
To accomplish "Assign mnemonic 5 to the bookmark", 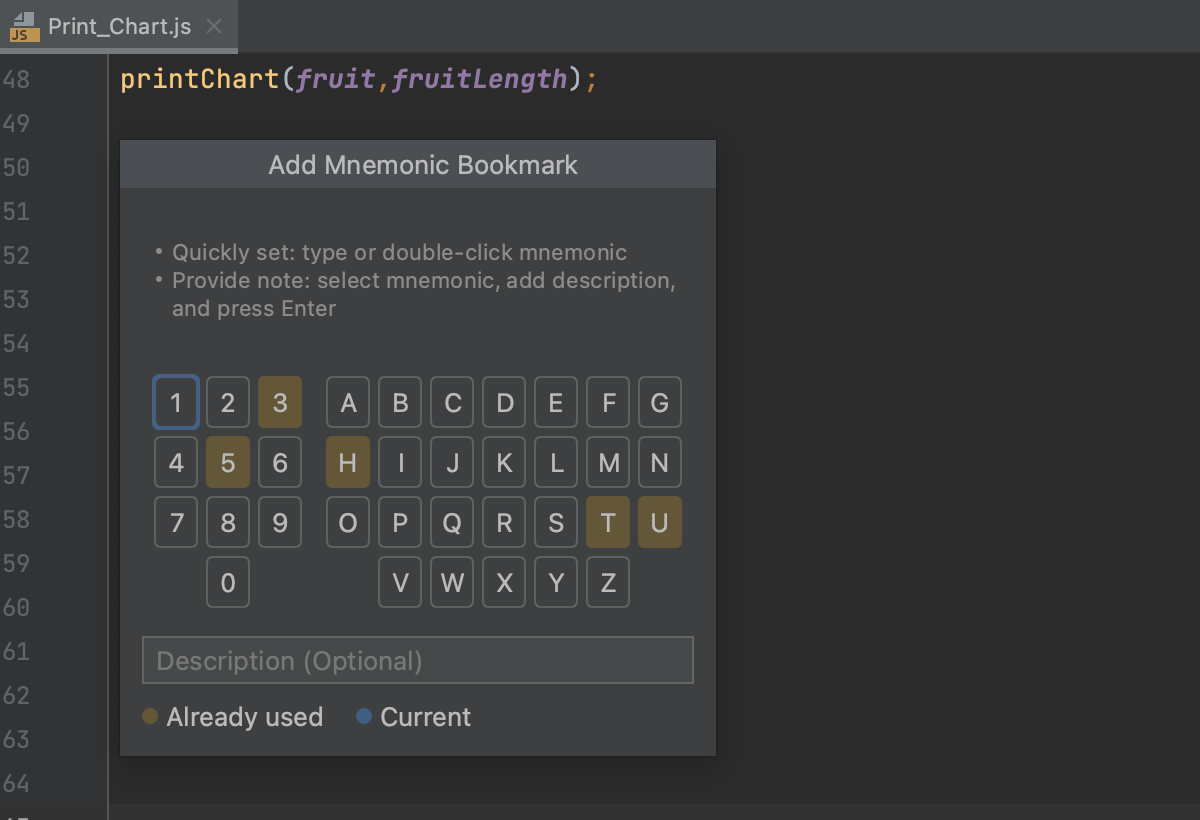I will 228,462.
